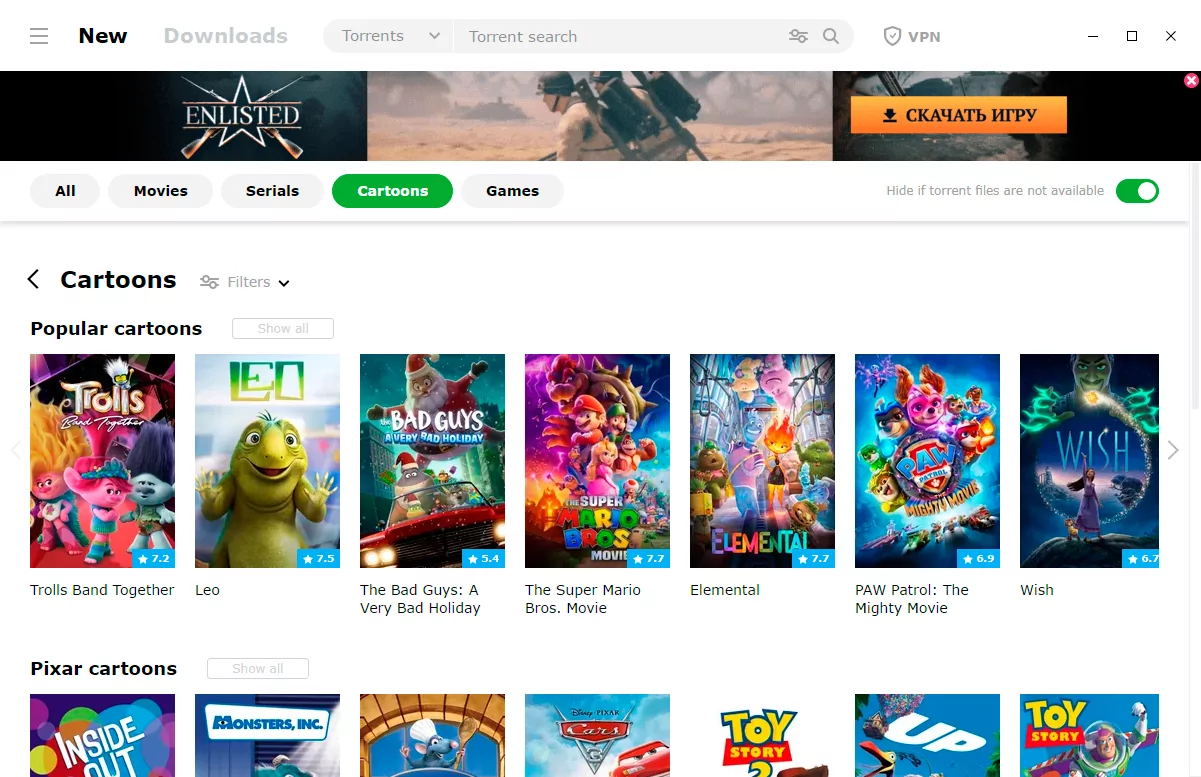Select the Movies category
1201x777 pixels.
pyautogui.click(x=161, y=191)
